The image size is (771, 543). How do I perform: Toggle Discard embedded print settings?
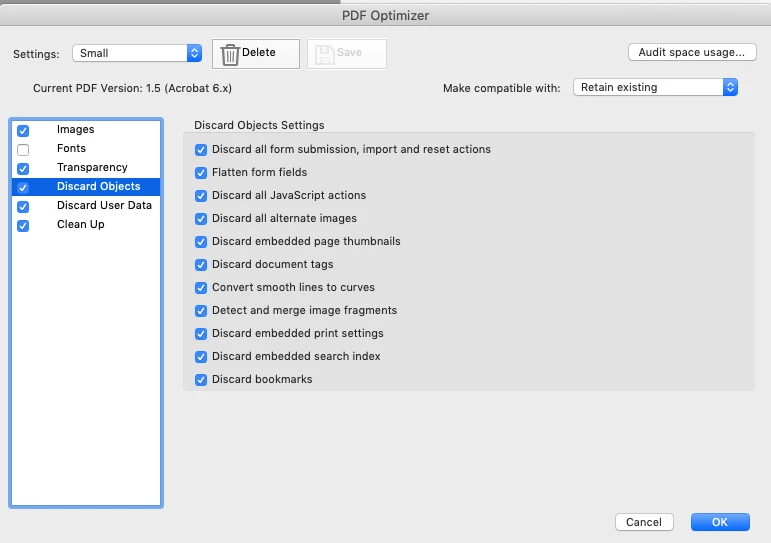coord(201,333)
